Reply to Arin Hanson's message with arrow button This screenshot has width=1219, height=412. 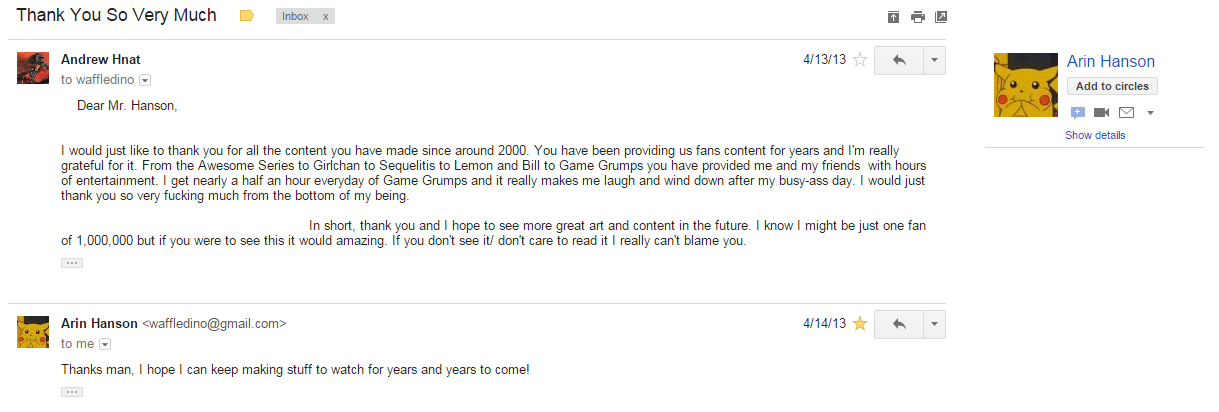click(899, 325)
